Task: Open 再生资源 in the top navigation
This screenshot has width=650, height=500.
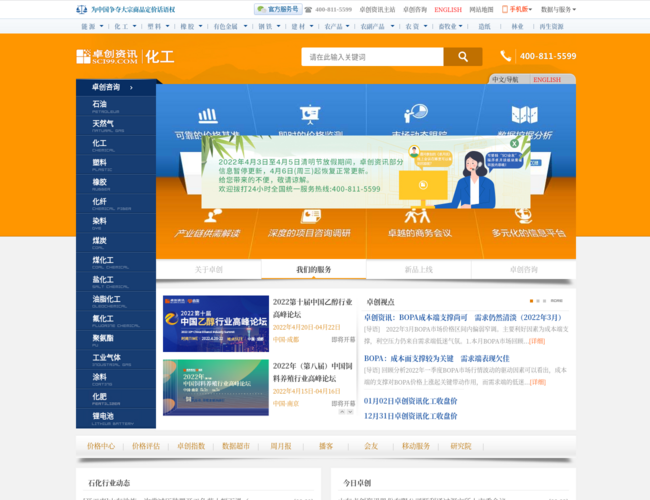Action: point(551,27)
